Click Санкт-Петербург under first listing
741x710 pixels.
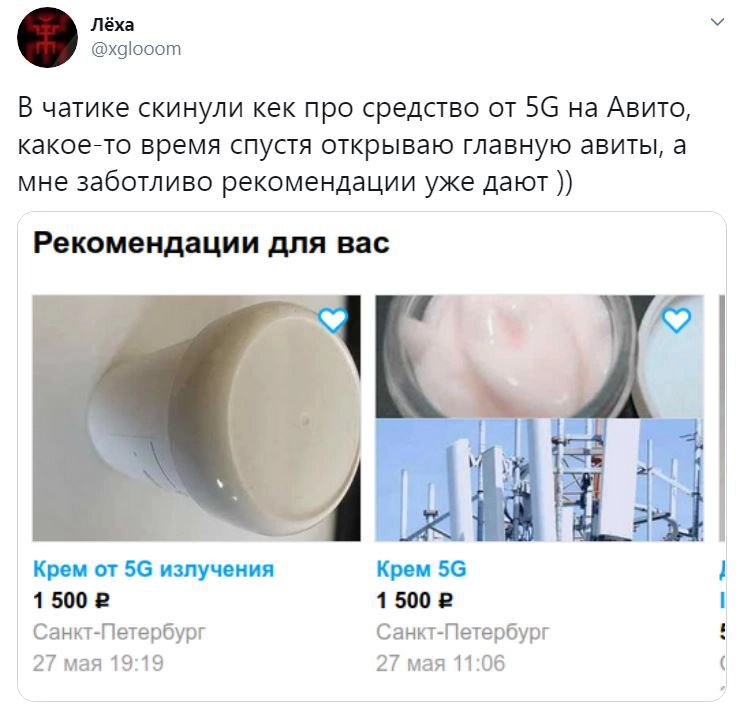120,632
